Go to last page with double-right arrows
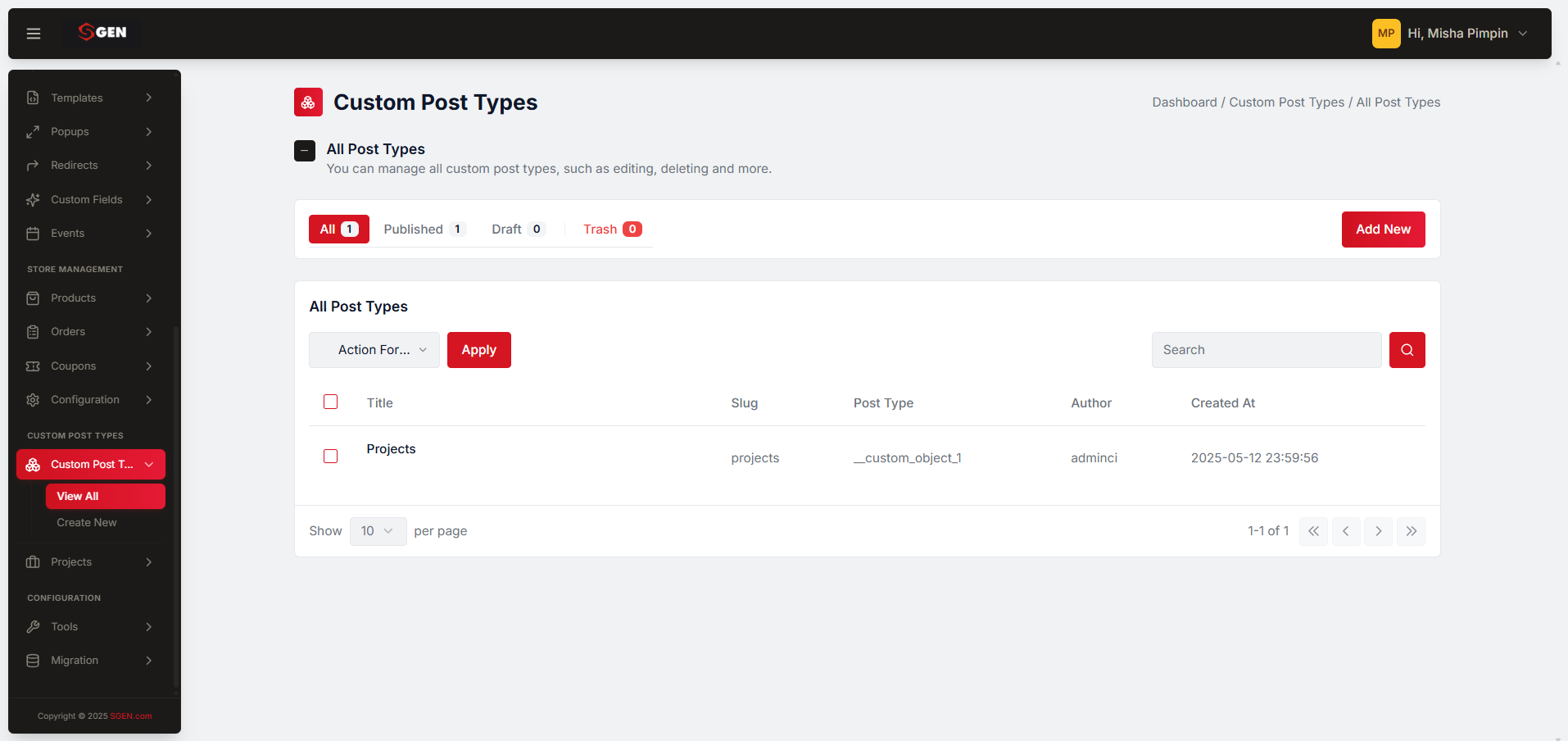Viewport: 1568px width, 741px height. (x=1411, y=531)
